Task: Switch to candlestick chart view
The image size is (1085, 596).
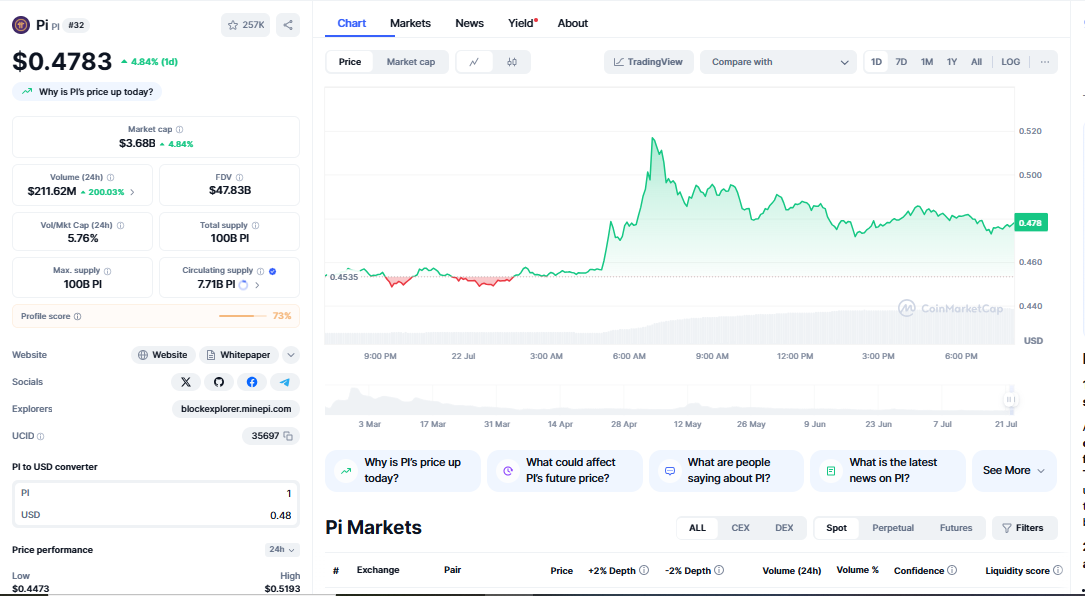Action: pos(512,62)
